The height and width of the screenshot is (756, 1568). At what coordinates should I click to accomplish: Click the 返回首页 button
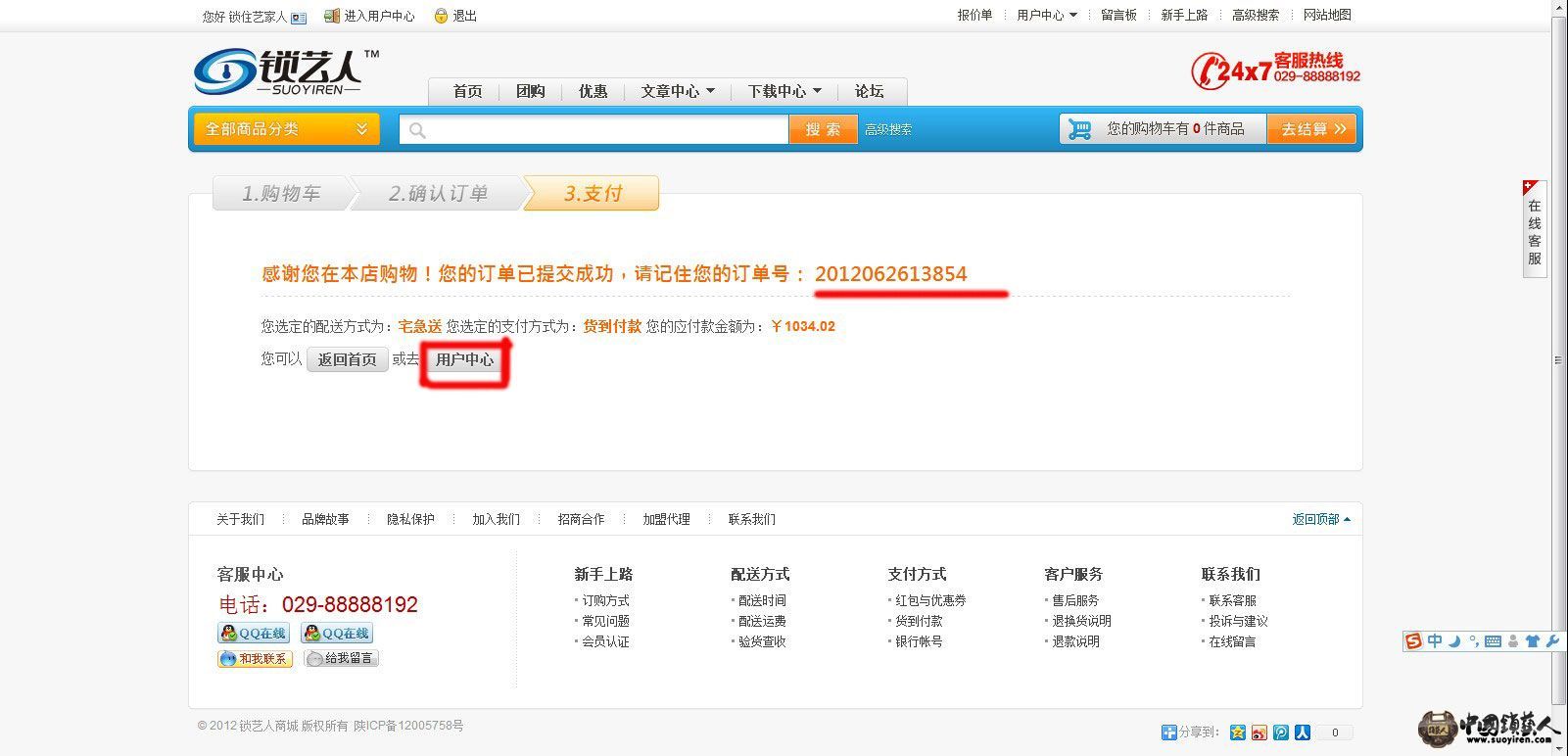point(348,359)
